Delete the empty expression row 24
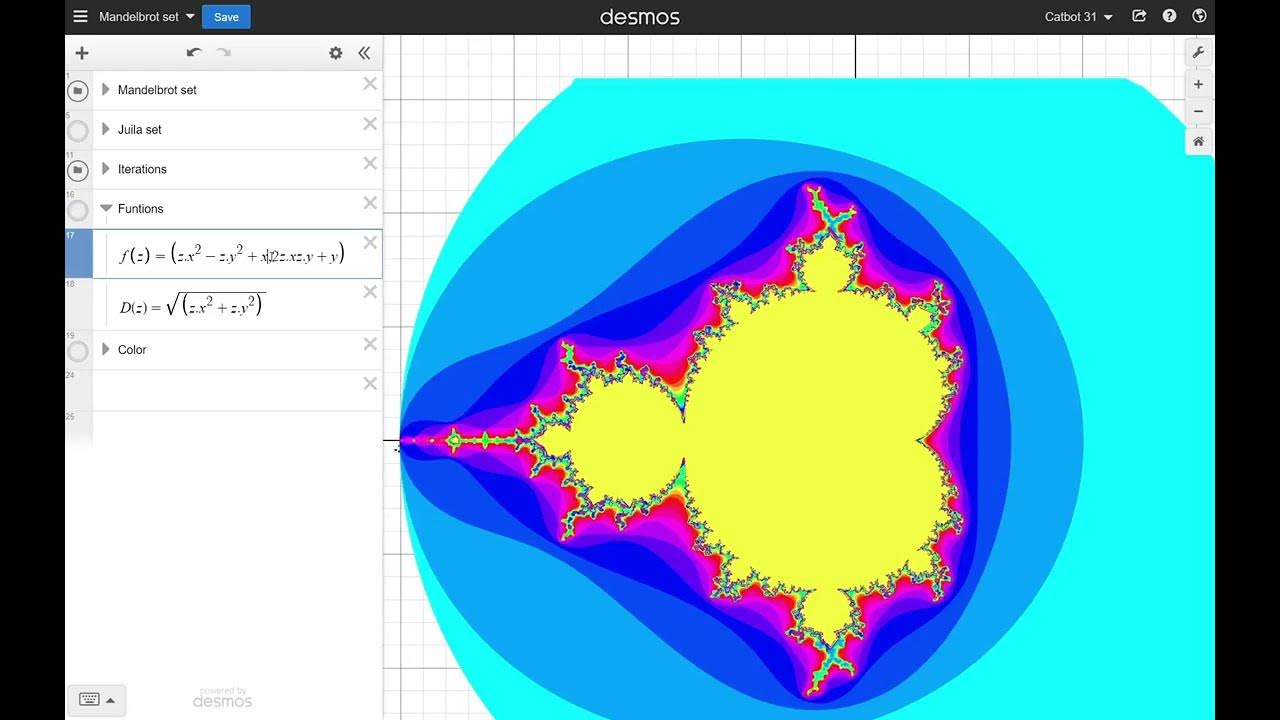The height and width of the screenshot is (720, 1280). pos(370,384)
